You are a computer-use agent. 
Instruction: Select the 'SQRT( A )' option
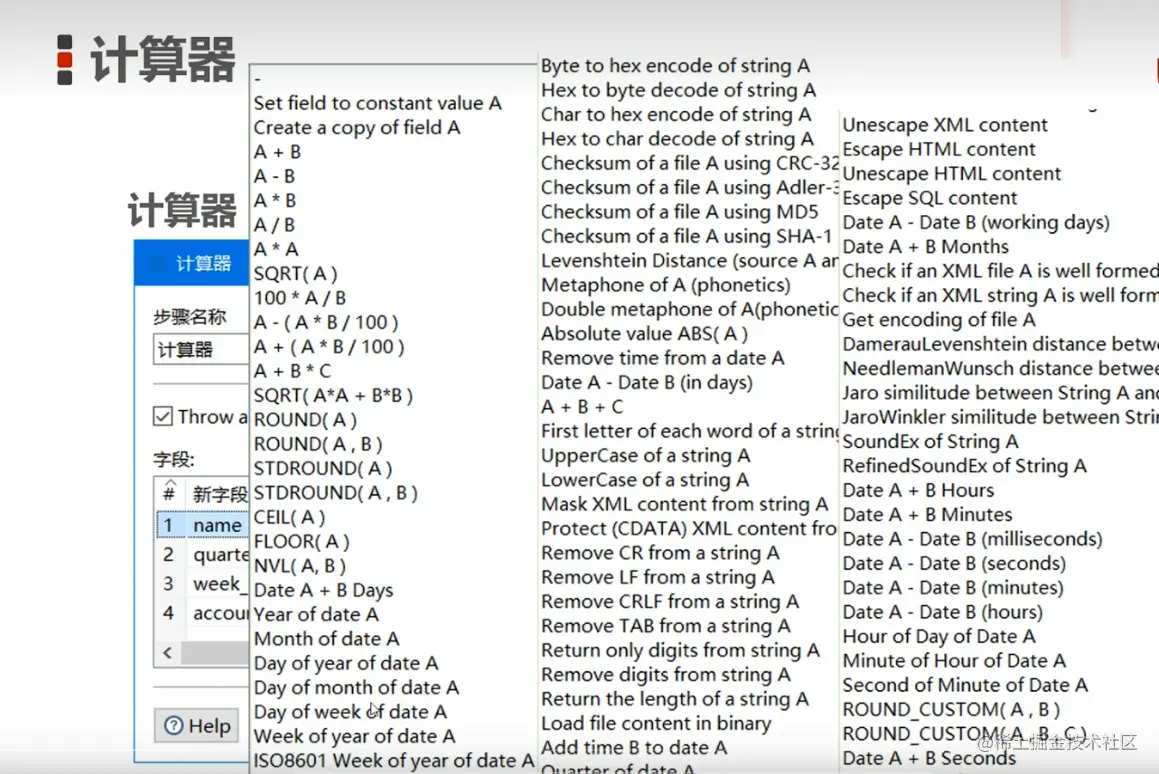tap(296, 274)
